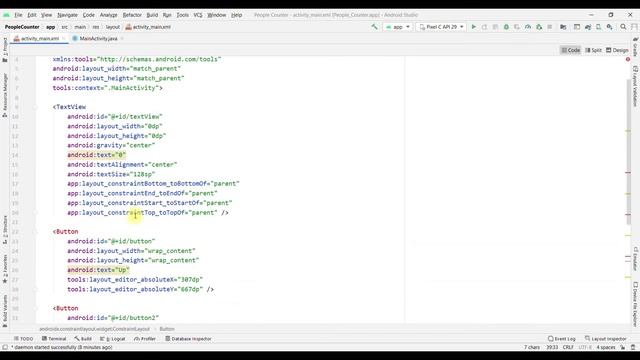Open the Build Variants sidebar panel
640x360 pixels.
(x=4, y=311)
